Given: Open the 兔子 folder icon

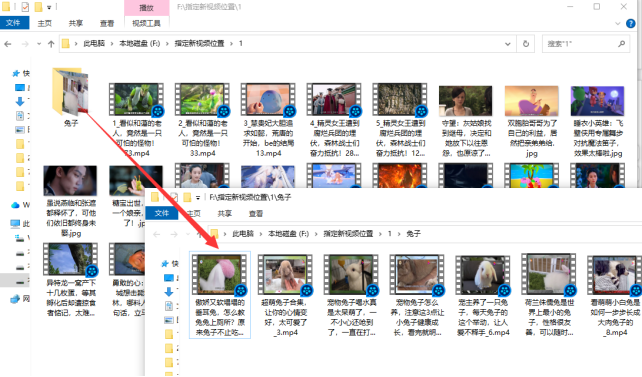Looking at the screenshot, I should [x=70, y=91].
